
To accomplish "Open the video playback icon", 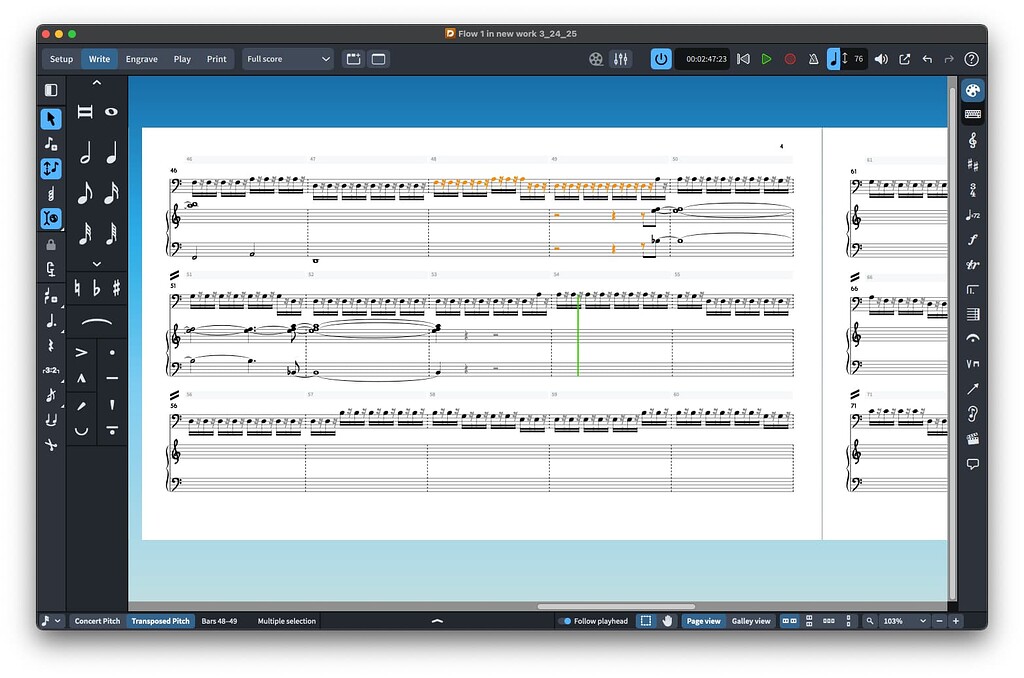I will tap(596, 58).
